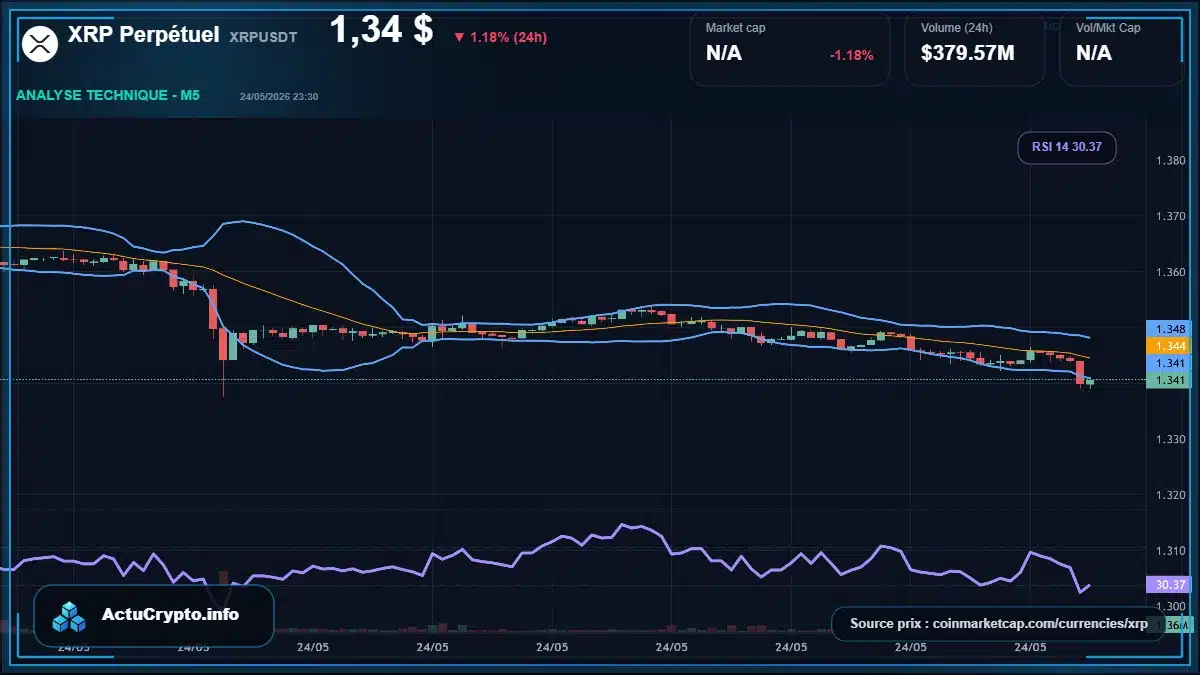The image size is (1200, 675).
Task: Click the "XRP Perpétuel" title
Action: point(143,35)
